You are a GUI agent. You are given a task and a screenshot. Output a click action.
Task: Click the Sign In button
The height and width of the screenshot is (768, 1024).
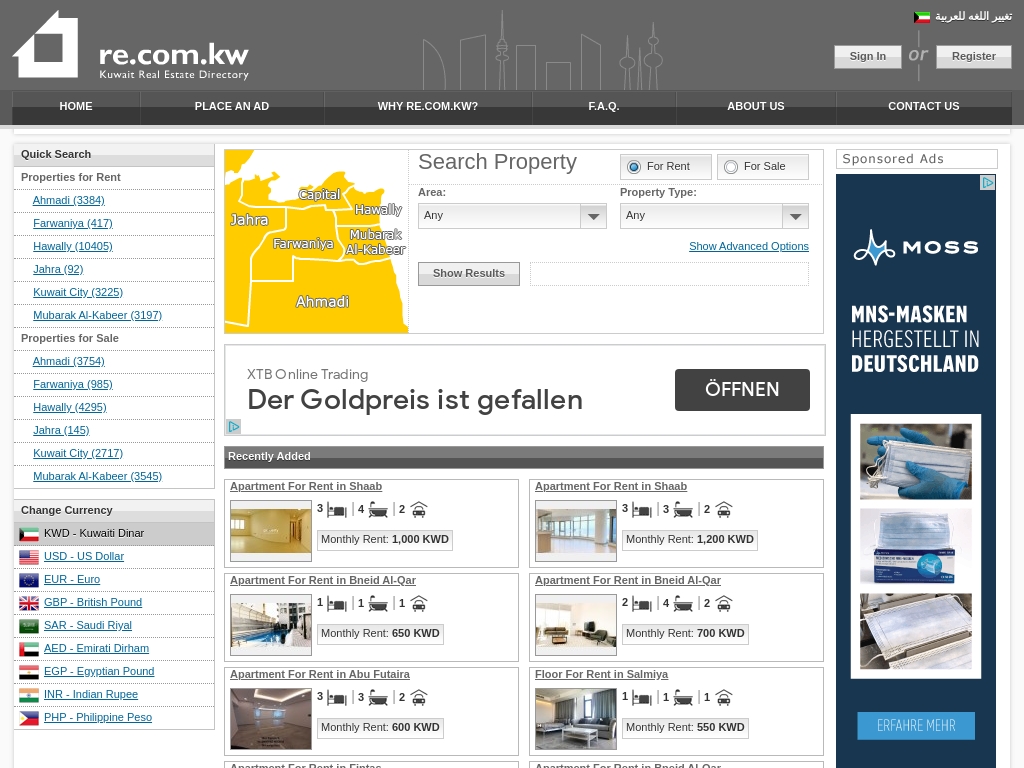867,56
